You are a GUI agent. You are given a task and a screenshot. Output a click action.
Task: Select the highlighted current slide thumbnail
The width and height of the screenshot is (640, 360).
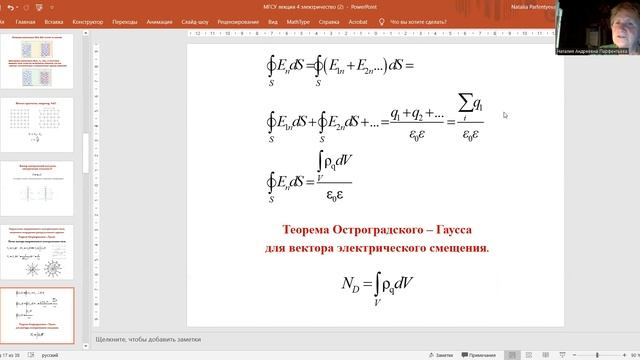(37, 316)
